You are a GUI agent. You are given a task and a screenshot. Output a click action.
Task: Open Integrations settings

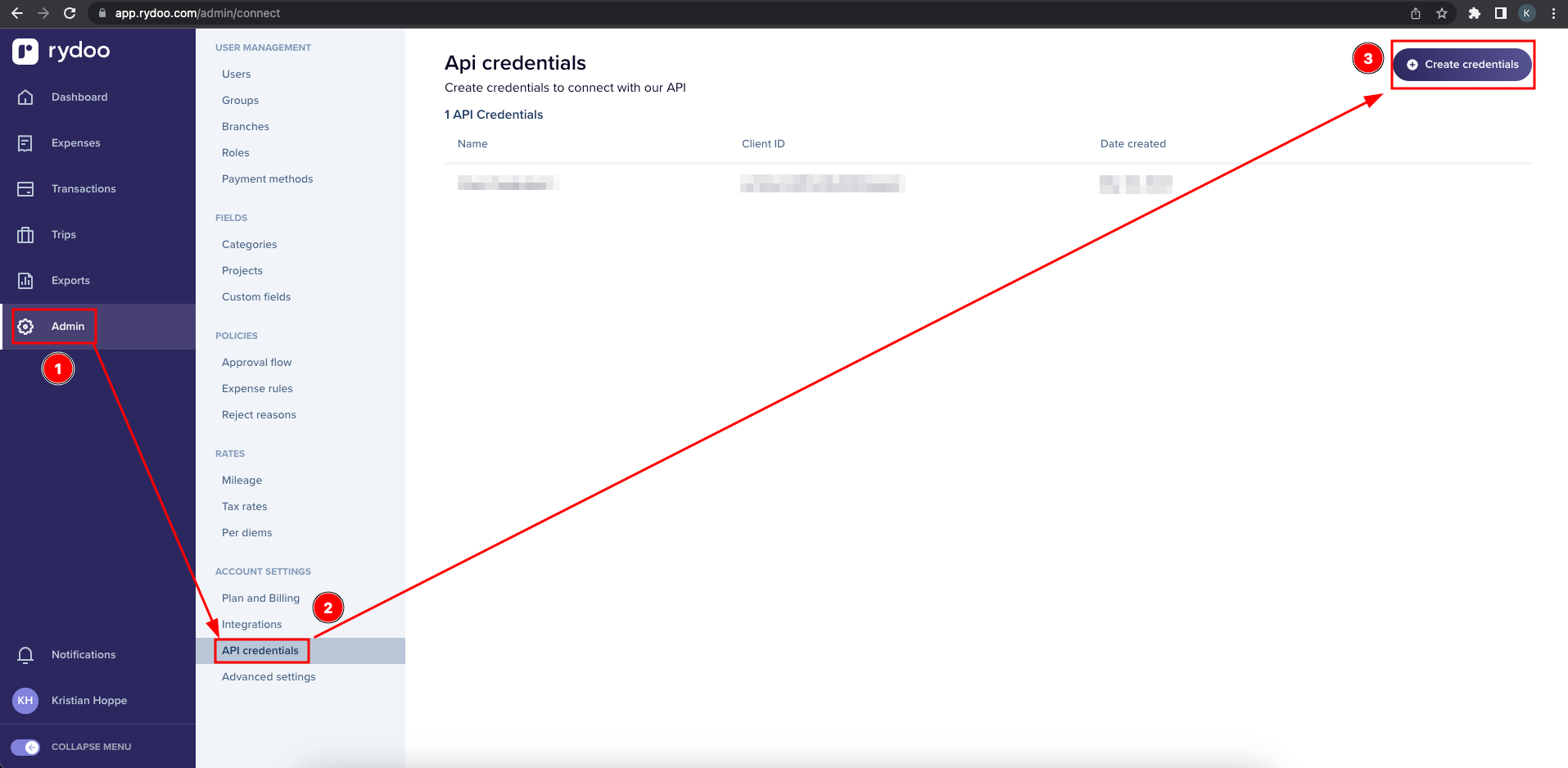pos(252,625)
